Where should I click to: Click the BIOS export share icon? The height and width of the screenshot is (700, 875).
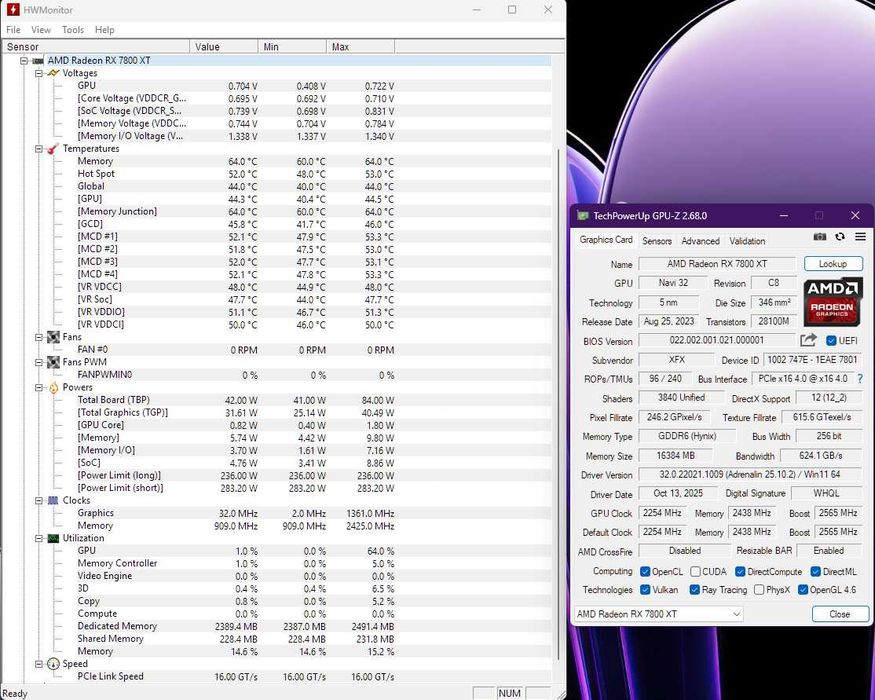(808, 340)
